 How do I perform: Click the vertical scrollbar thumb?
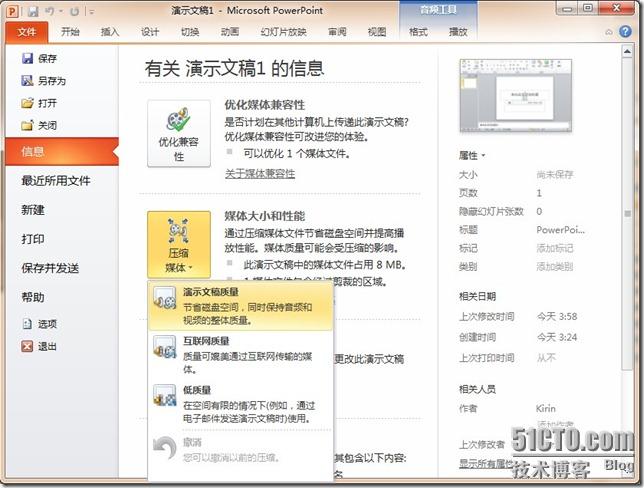(x=627, y=214)
